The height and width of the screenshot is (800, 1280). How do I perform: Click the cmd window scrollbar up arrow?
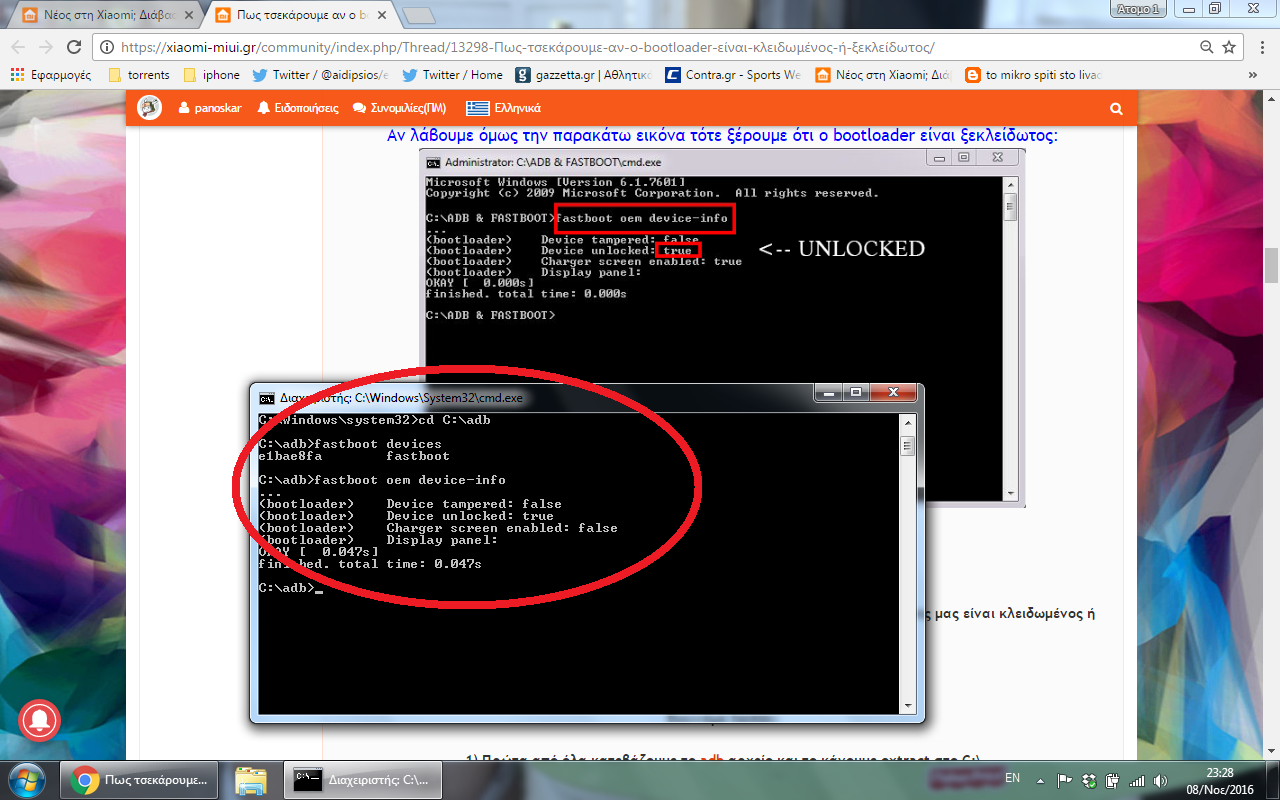click(907, 423)
